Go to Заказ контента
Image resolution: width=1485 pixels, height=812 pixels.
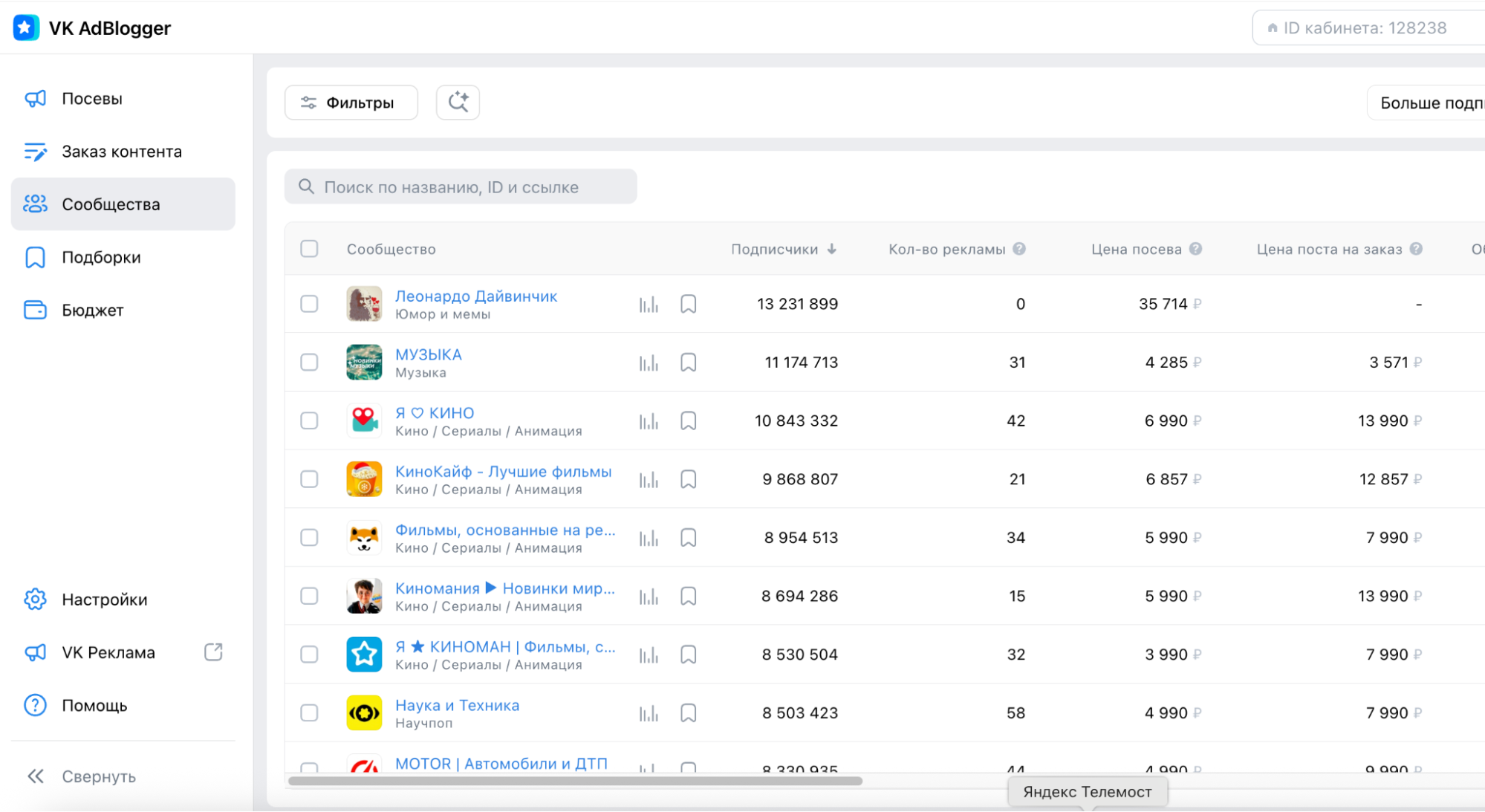[123, 152]
